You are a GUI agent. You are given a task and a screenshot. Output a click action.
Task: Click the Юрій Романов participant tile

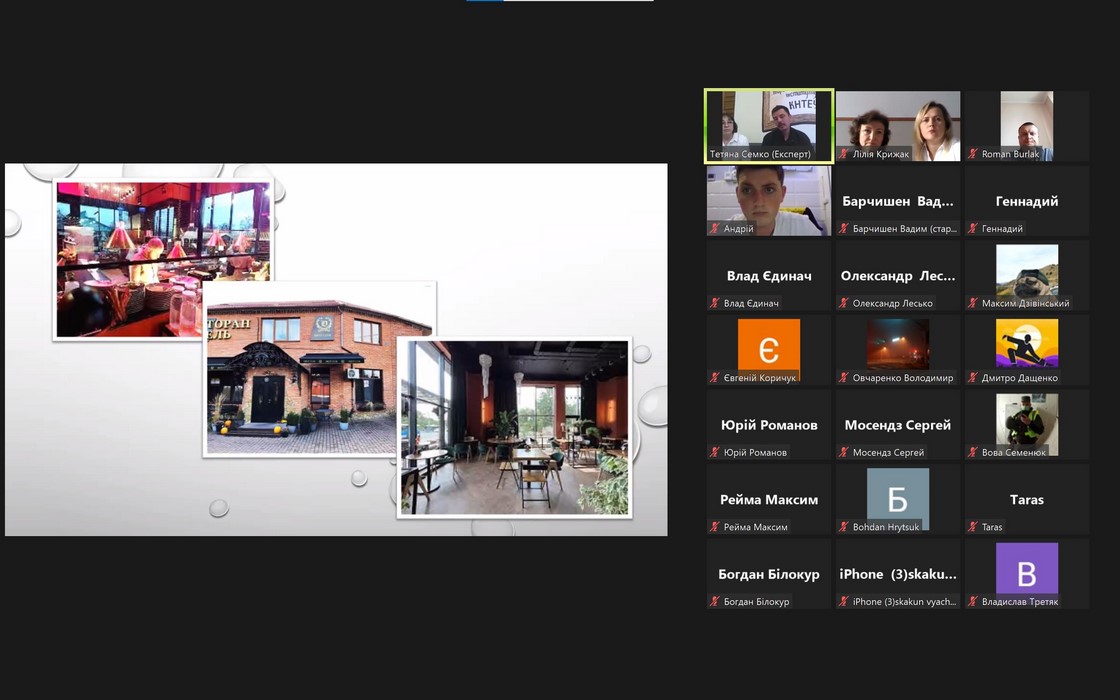pos(768,424)
